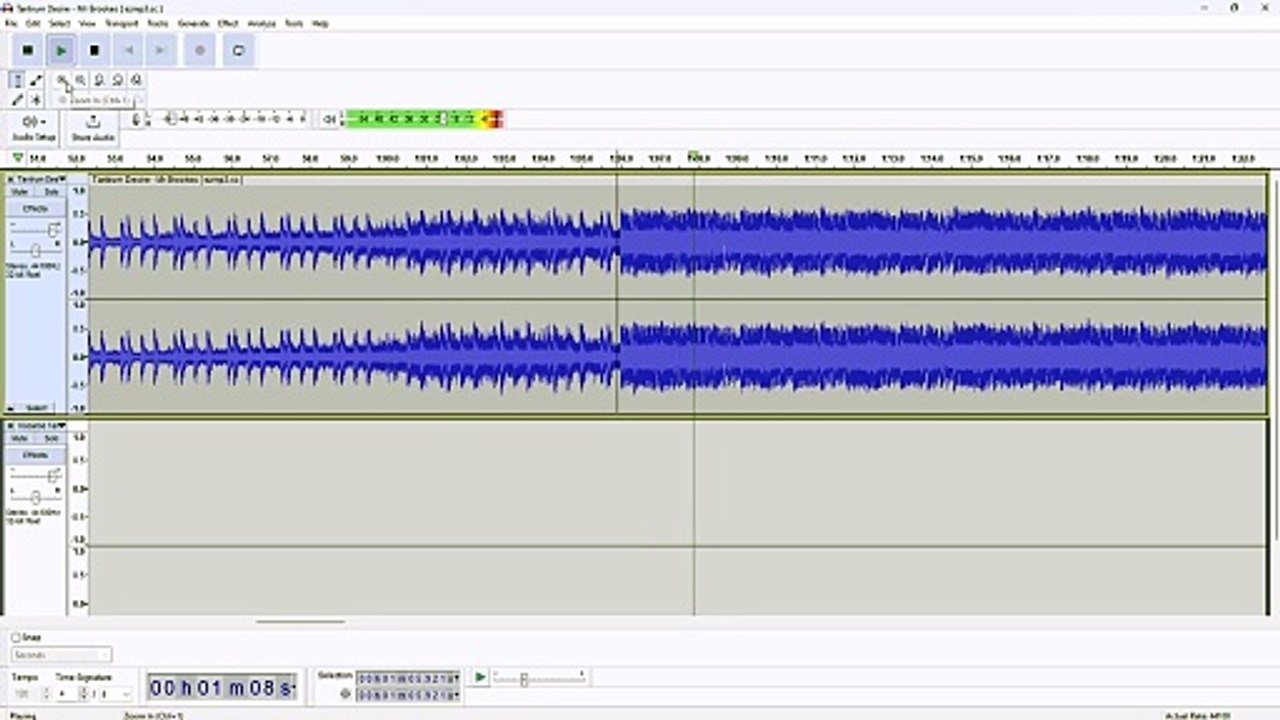Open the Tracks menu

coord(158,22)
